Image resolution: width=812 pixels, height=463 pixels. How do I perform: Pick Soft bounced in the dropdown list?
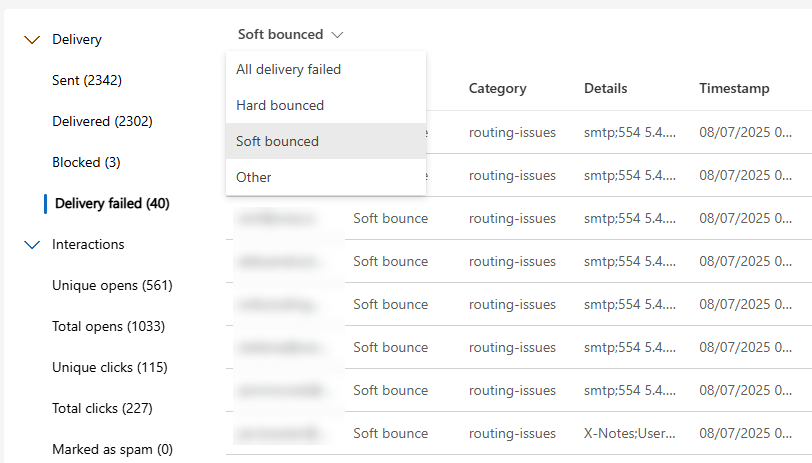(277, 141)
